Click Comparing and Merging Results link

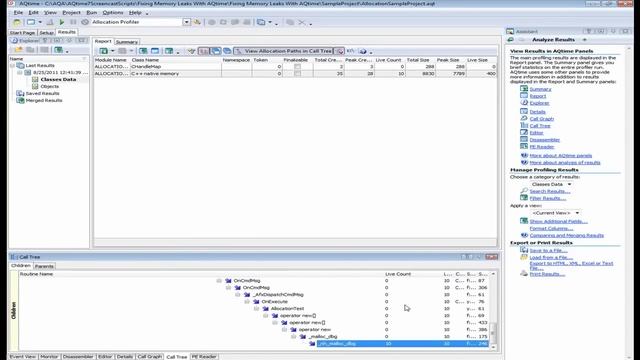[567, 236]
